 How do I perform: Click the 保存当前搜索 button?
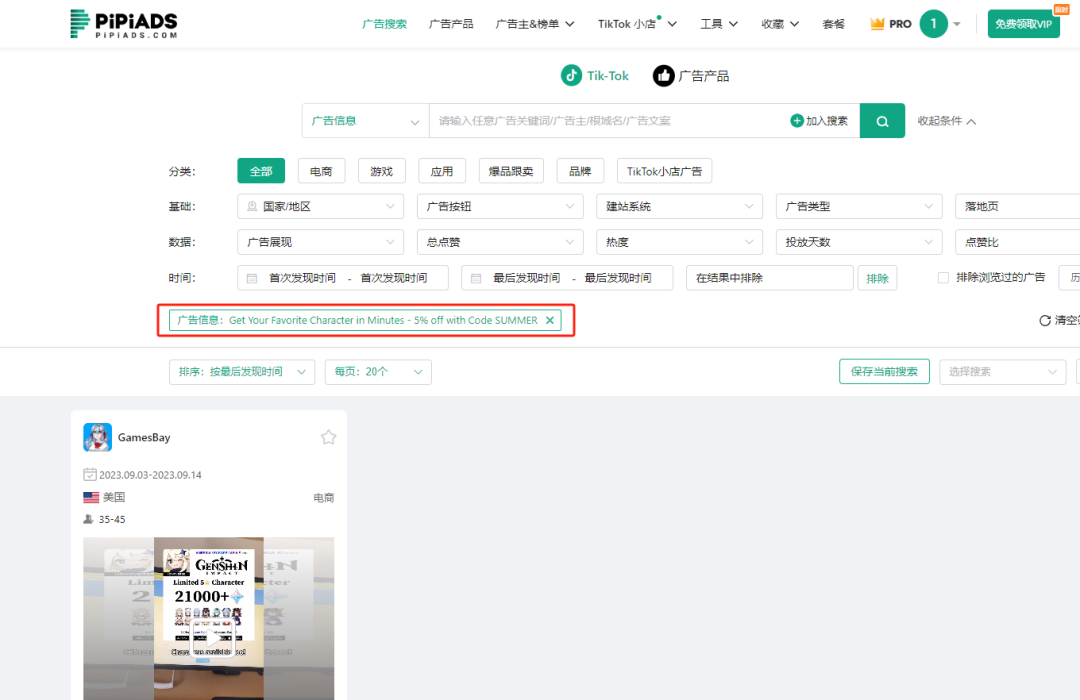(x=884, y=371)
